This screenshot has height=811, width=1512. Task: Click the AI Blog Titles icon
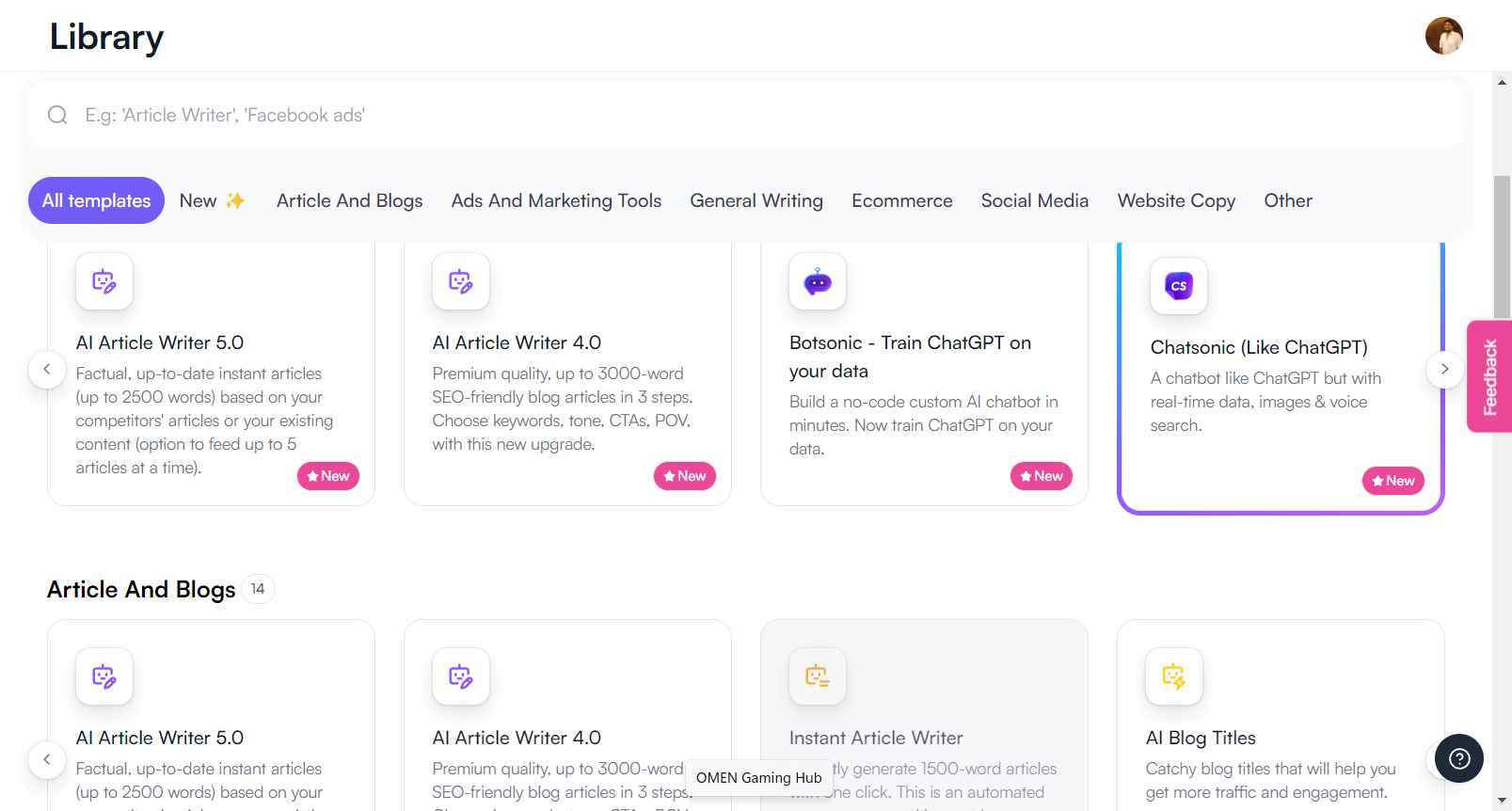point(1173,676)
